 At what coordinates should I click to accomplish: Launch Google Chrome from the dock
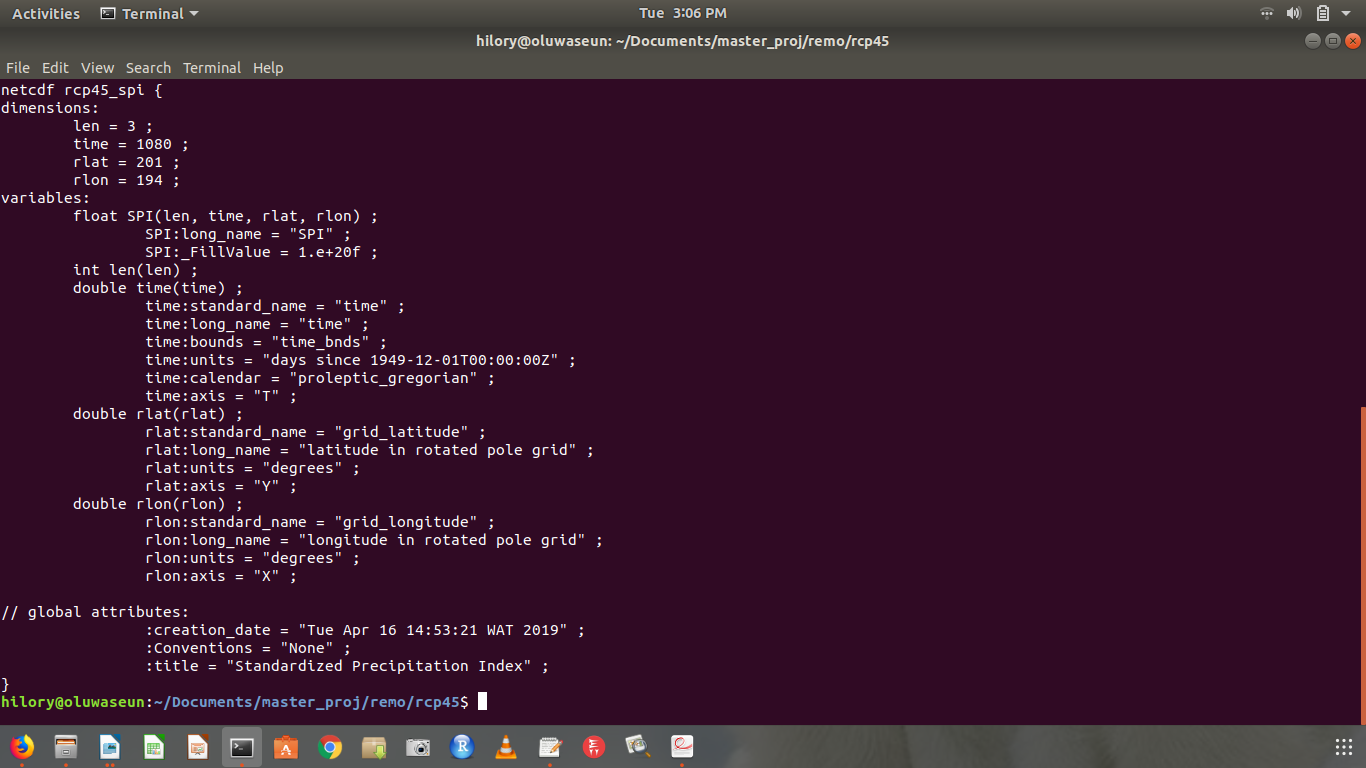(330, 746)
